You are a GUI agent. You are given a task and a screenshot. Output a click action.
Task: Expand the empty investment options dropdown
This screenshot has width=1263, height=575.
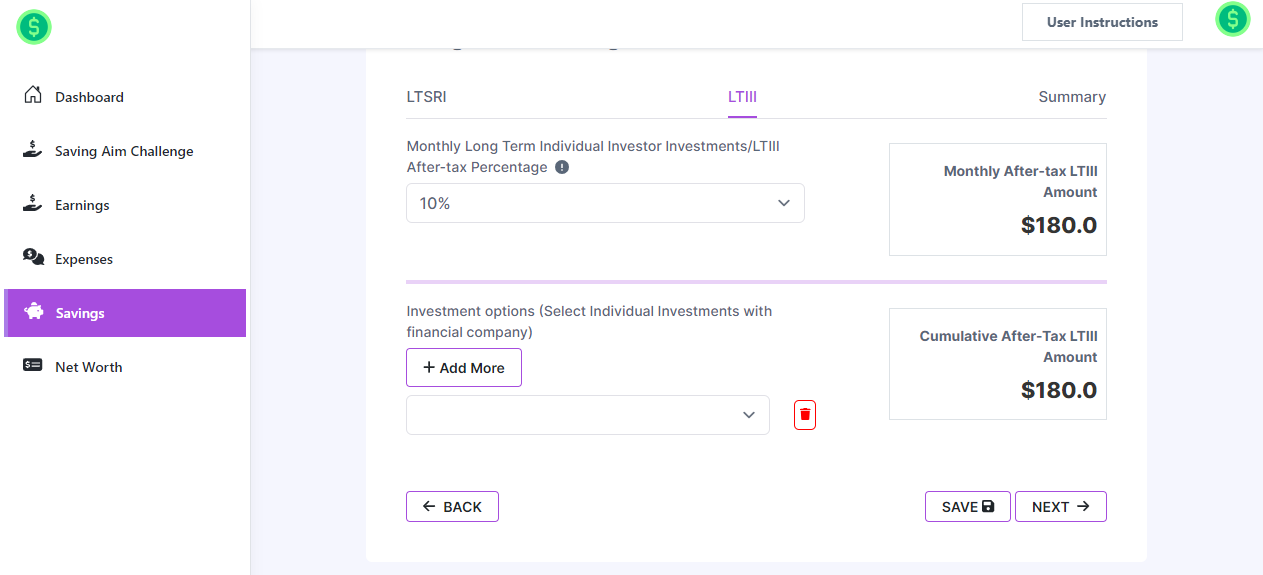click(x=588, y=415)
